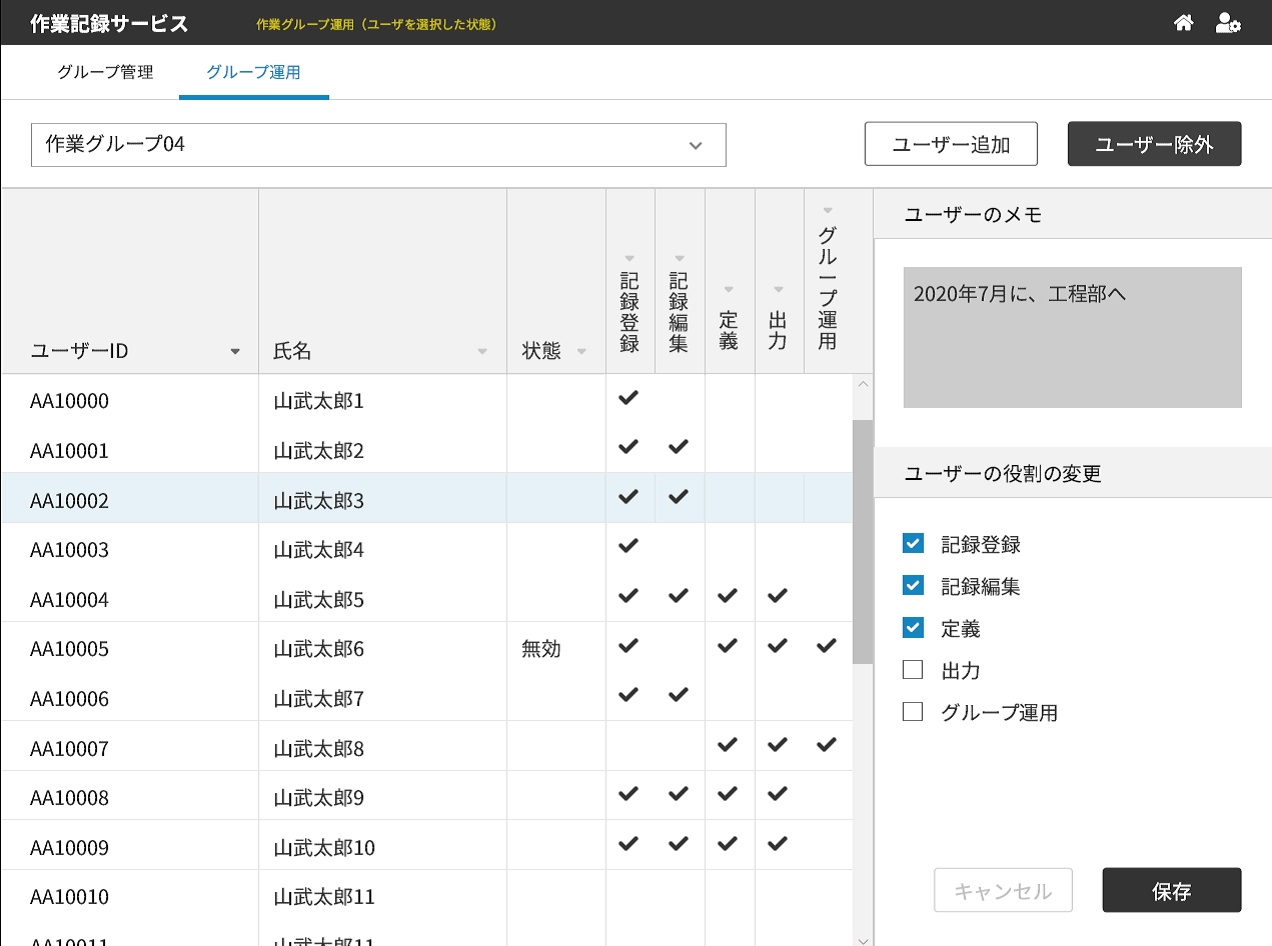This screenshot has width=1272, height=946.
Task: Click 記録登録 checkmark for AA10000
Action: point(628,398)
